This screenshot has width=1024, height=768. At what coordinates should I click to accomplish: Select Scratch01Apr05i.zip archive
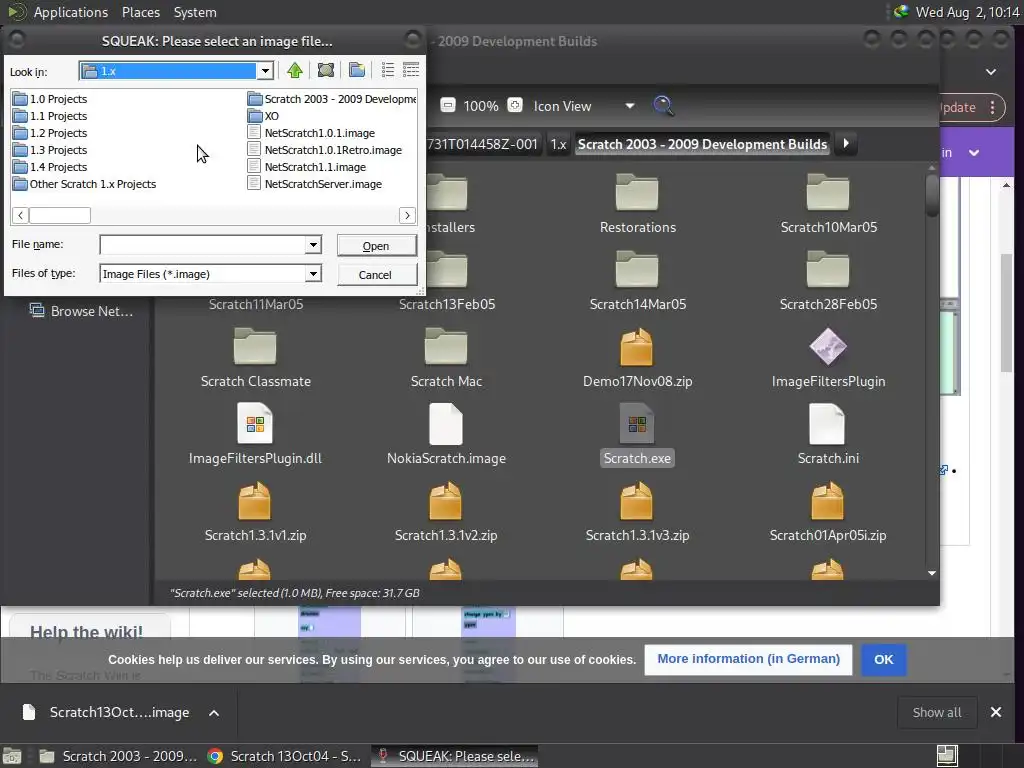(828, 513)
